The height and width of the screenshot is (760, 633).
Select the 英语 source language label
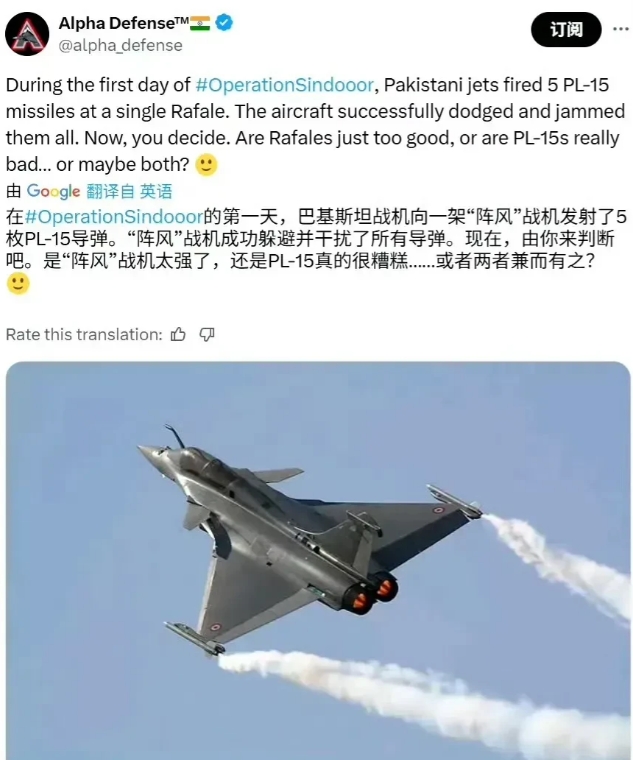[156, 191]
